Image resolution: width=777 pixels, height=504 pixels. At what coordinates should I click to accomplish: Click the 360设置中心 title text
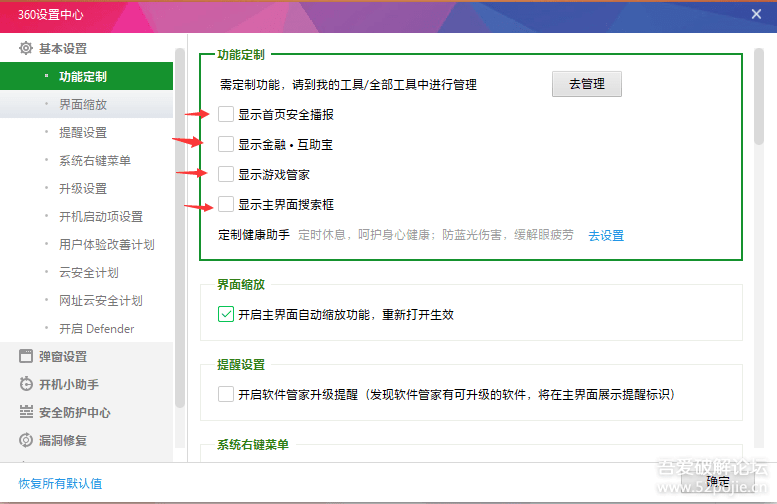(51, 15)
